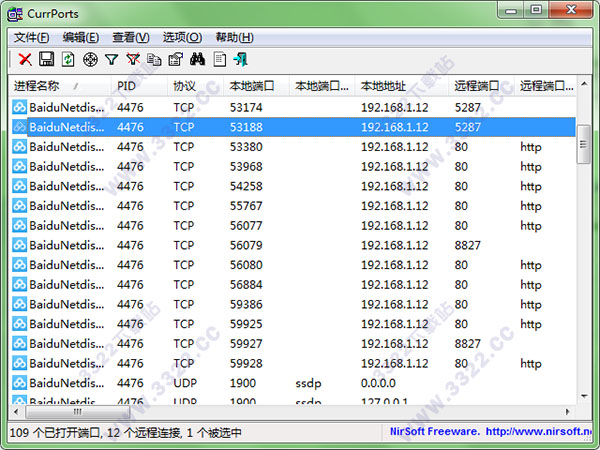
Task: Select the highlighted row with port 53188
Action: (293, 127)
